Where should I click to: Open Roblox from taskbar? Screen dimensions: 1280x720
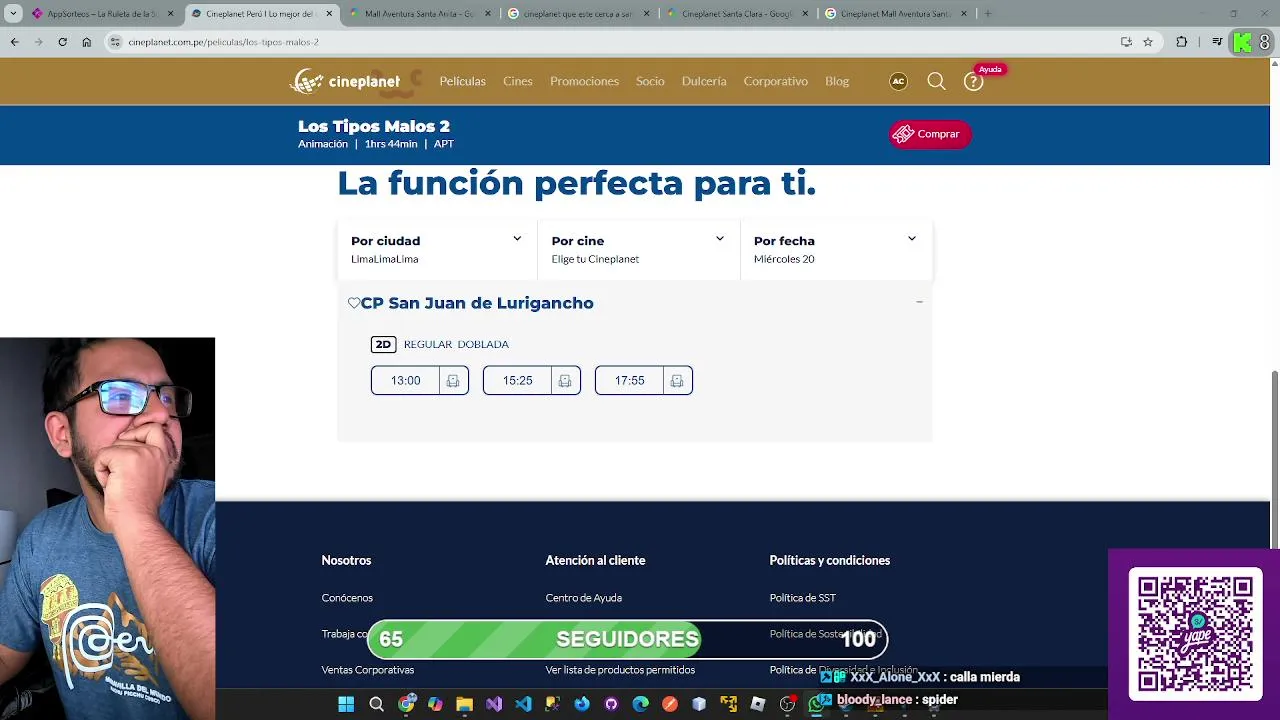point(758,704)
